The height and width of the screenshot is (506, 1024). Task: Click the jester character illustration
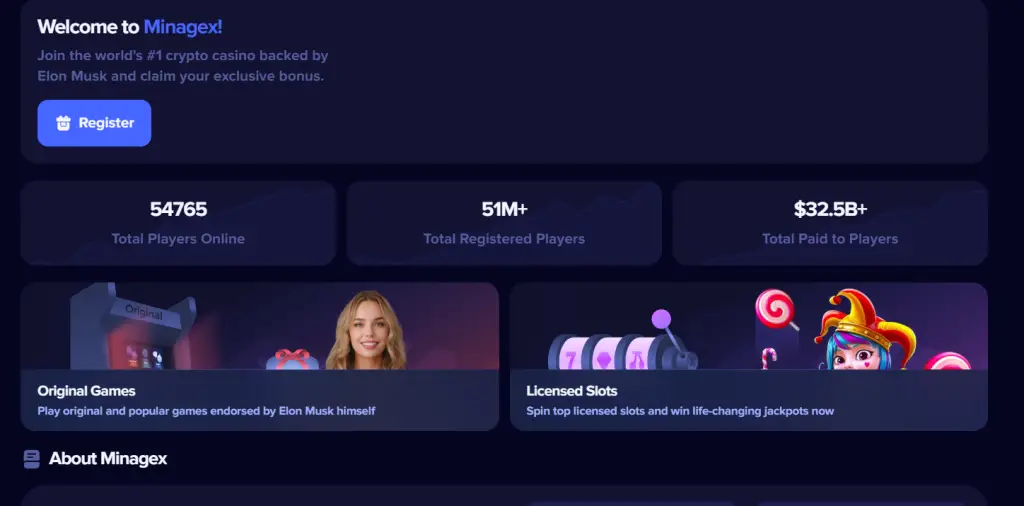pos(865,329)
